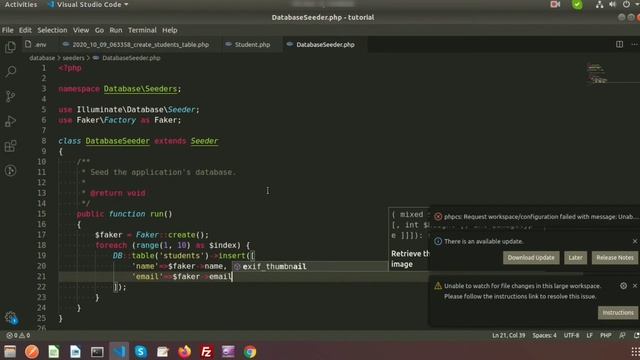
Task: Open the Activities overview
Action: tap(20, 4)
